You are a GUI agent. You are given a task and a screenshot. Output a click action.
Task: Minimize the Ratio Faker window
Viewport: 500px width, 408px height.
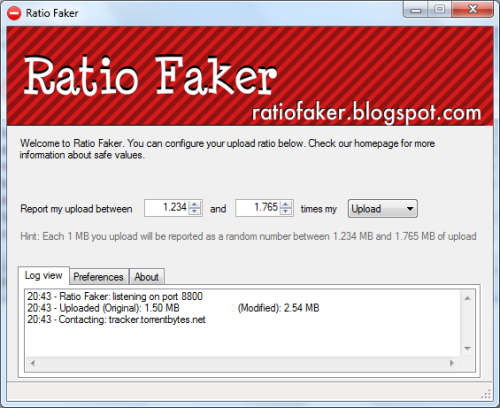coord(416,9)
